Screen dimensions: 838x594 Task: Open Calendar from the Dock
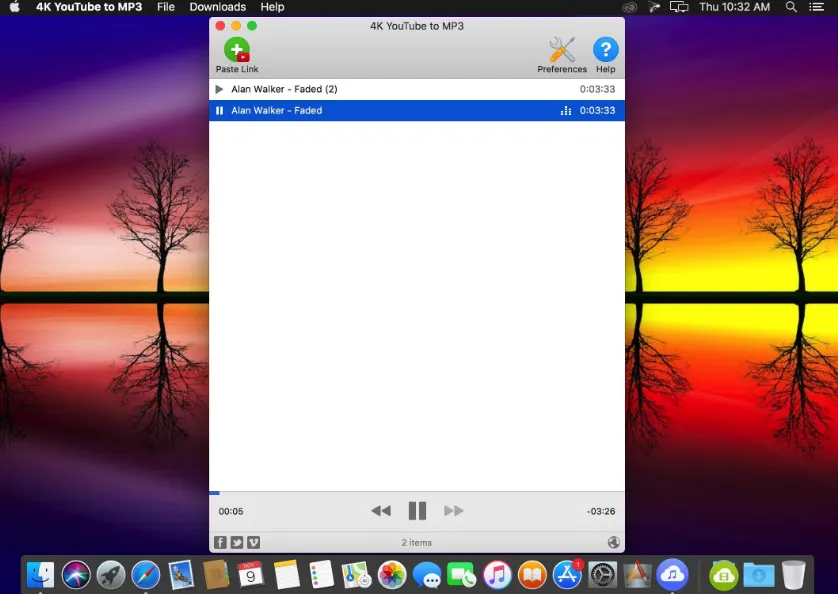coord(251,575)
